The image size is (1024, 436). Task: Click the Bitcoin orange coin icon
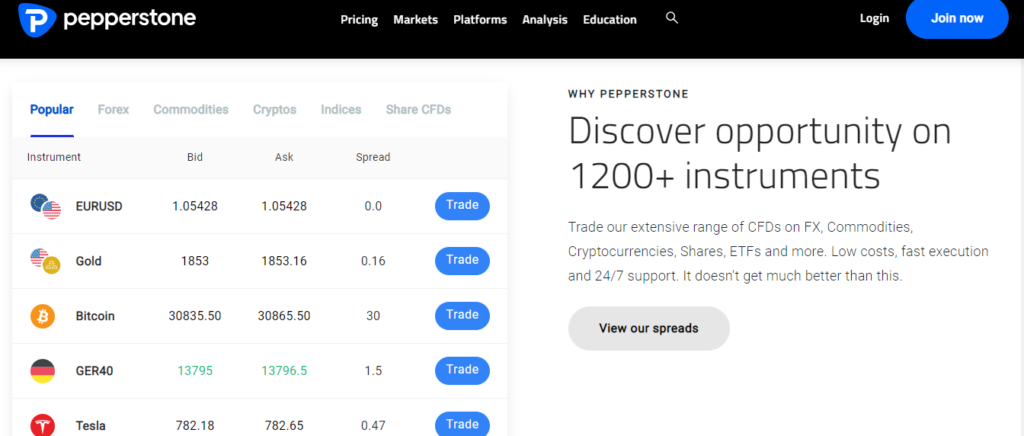click(x=43, y=317)
